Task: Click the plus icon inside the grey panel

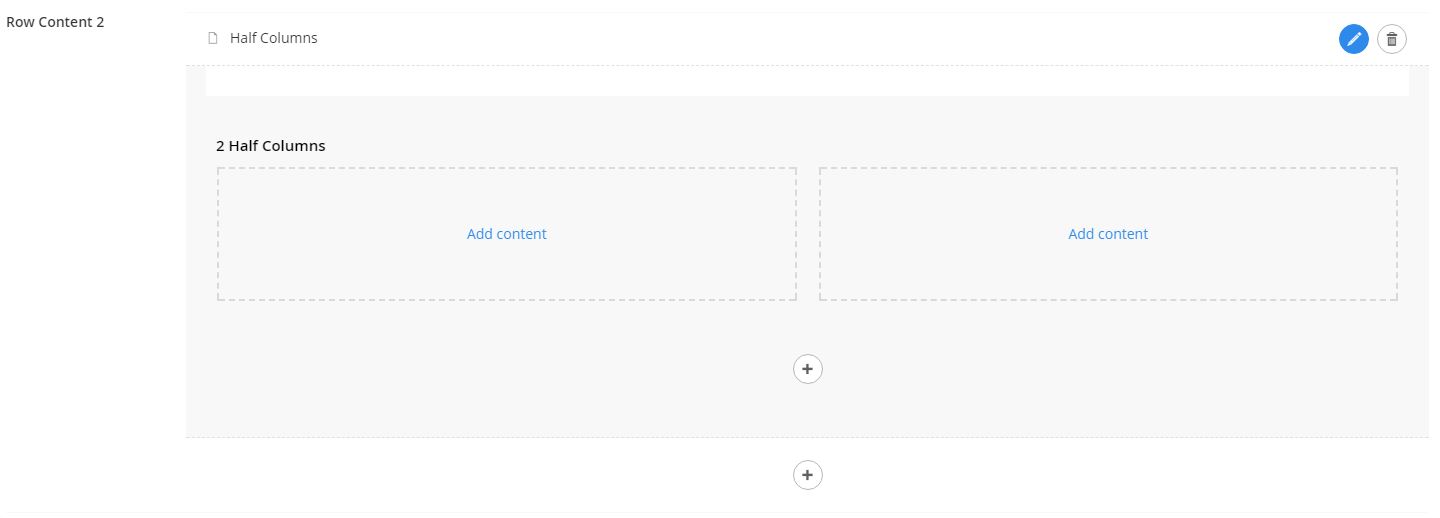Action: point(808,369)
